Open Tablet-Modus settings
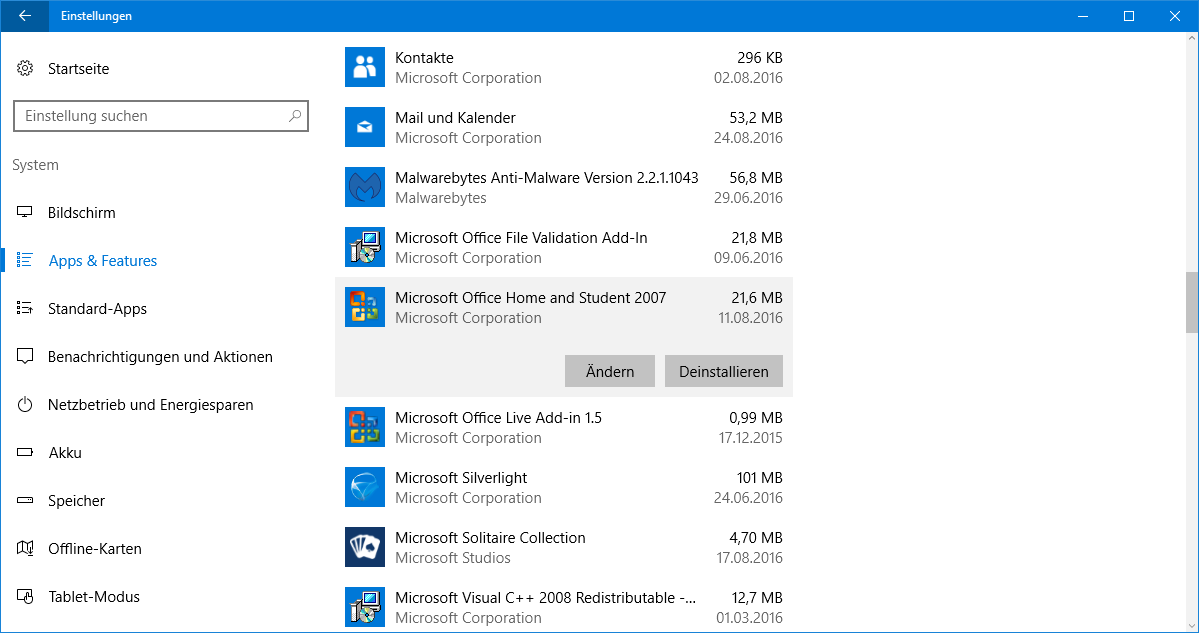This screenshot has width=1199, height=633. (x=94, y=597)
